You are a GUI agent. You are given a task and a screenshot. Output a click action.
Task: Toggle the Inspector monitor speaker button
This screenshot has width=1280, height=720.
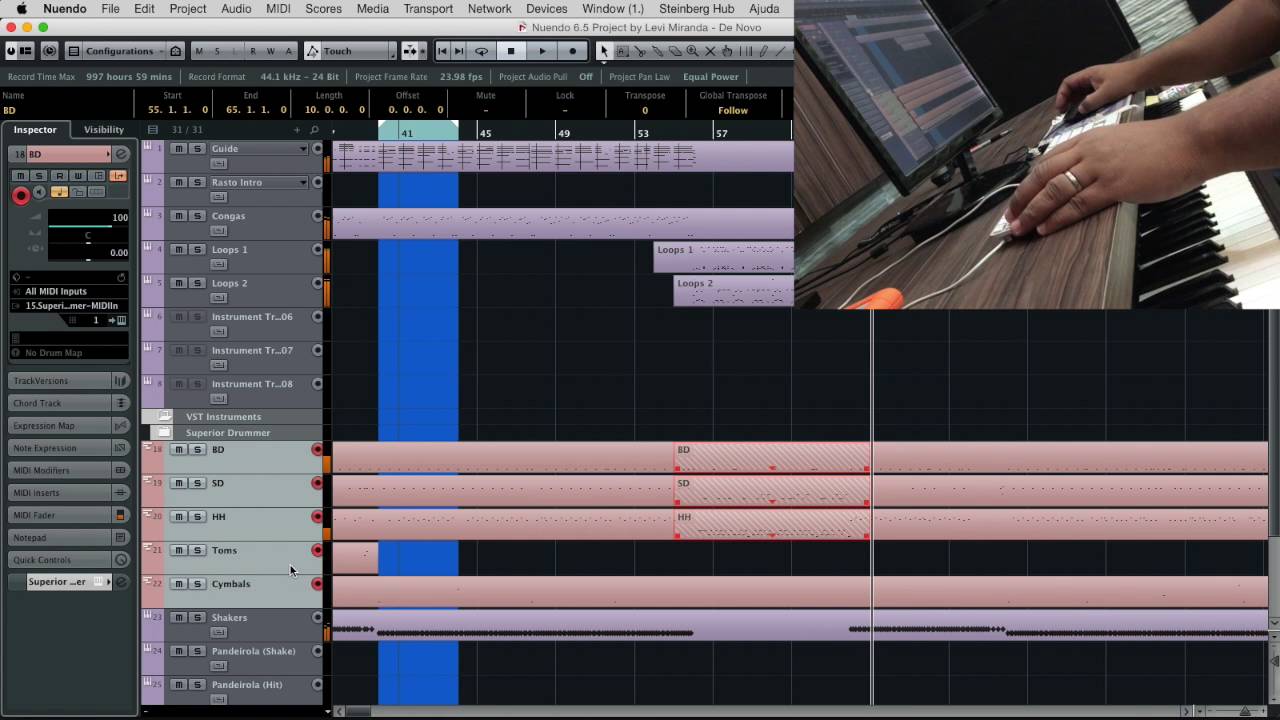[x=40, y=193]
